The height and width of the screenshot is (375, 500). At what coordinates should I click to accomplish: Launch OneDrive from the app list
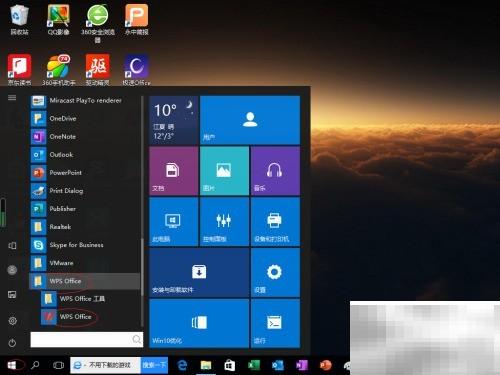tap(85, 118)
